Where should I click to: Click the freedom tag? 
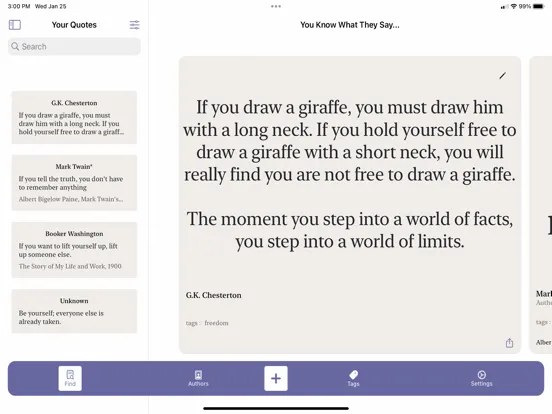[216, 323]
